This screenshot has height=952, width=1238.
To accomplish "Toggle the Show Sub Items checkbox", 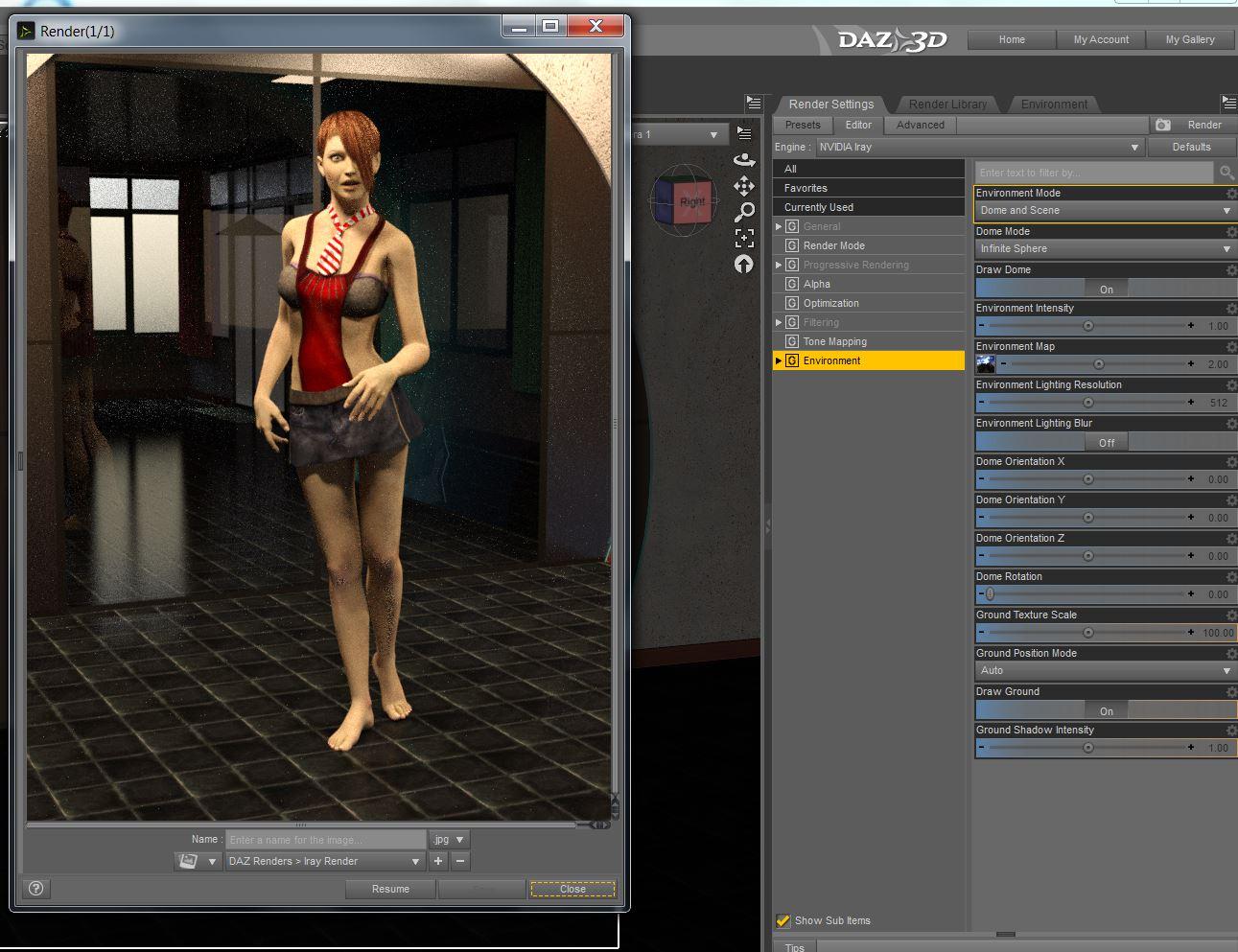I will tap(783, 920).
